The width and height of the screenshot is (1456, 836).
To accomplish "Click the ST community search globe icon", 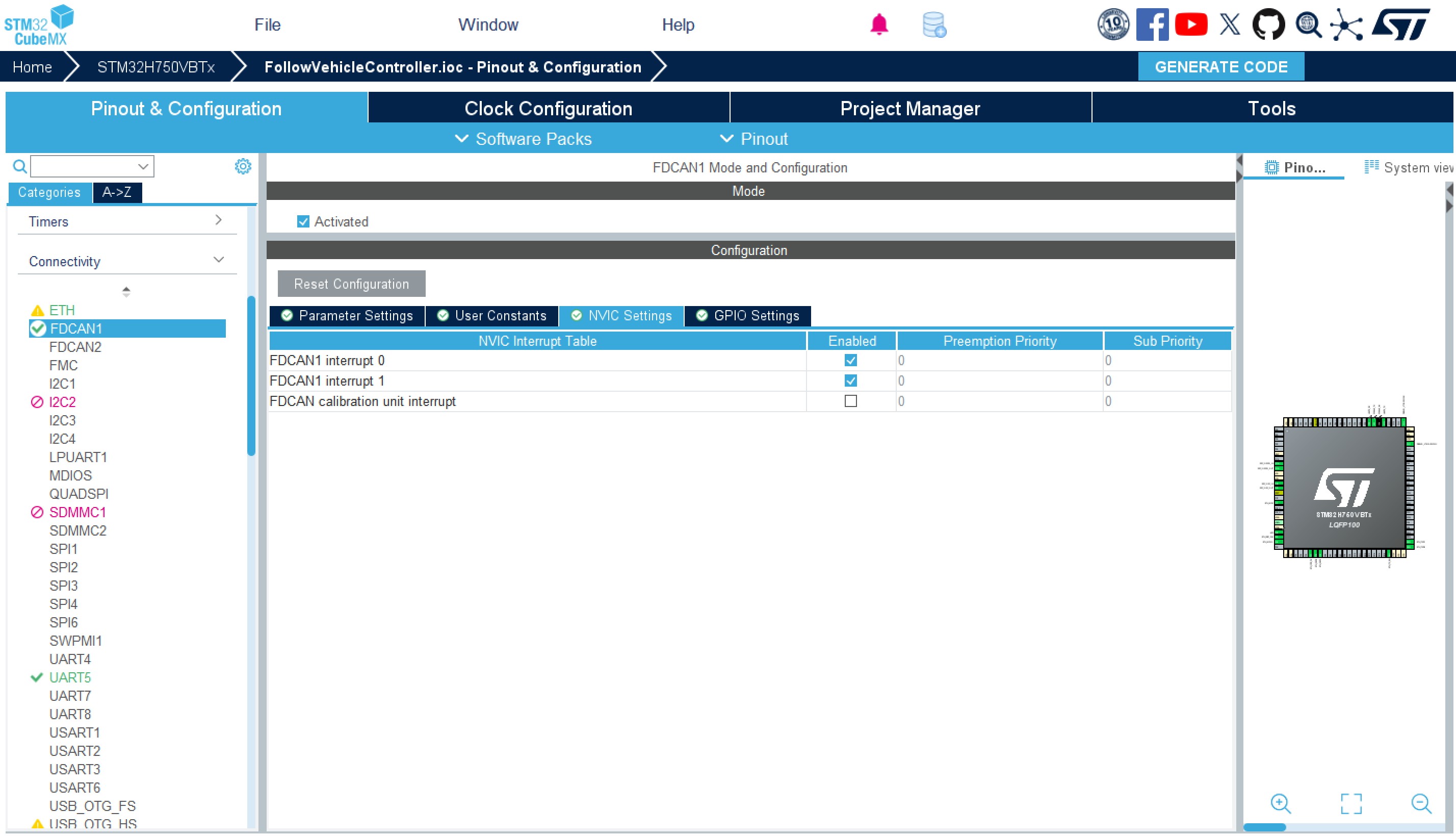I will pos(1308,24).
